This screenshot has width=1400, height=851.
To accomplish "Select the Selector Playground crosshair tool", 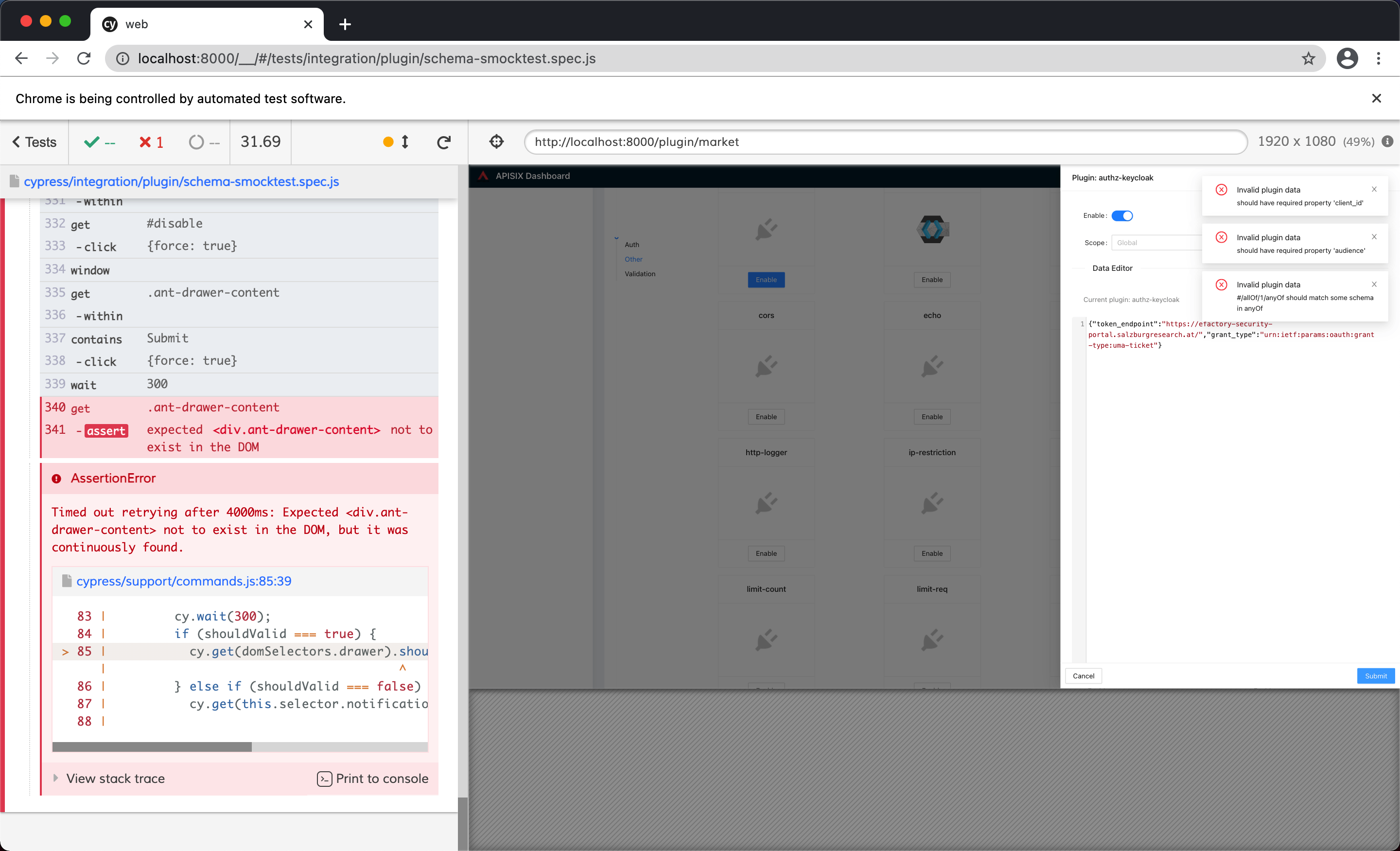I will (496, 142).
